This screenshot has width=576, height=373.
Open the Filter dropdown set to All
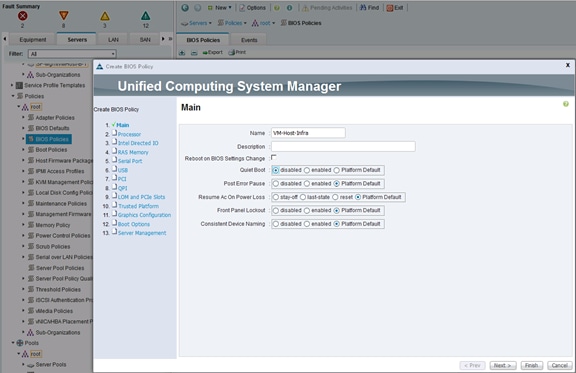click(x=72, y=54)
